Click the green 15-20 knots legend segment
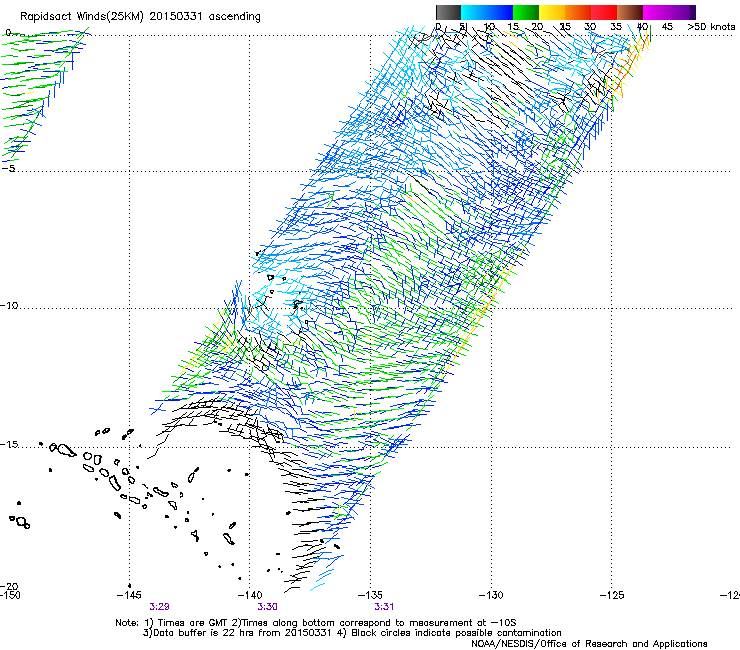Image resolution: width=740 pixels, height=650 pixels. click(526, 12)
